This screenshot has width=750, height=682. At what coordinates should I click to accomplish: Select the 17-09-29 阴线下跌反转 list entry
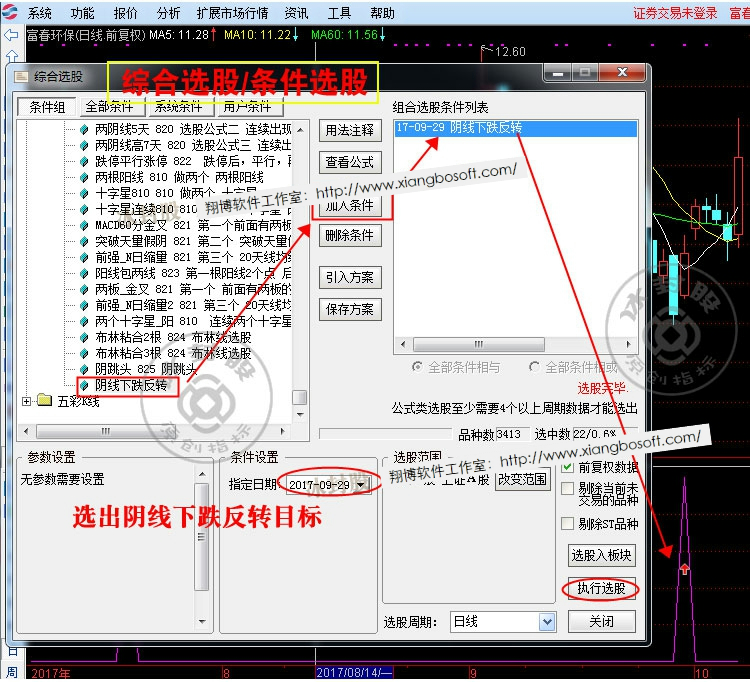(516, 128)
